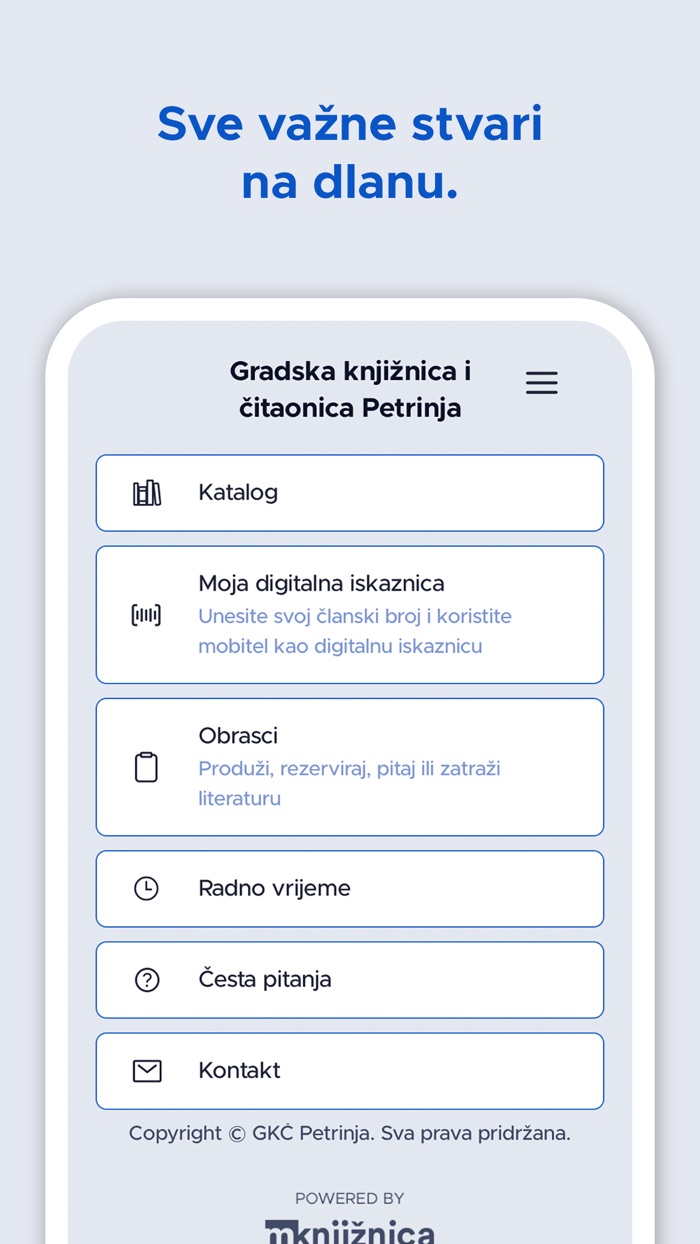Select the Katalog books icon
700x1244 pixels.
pos(146,492)
